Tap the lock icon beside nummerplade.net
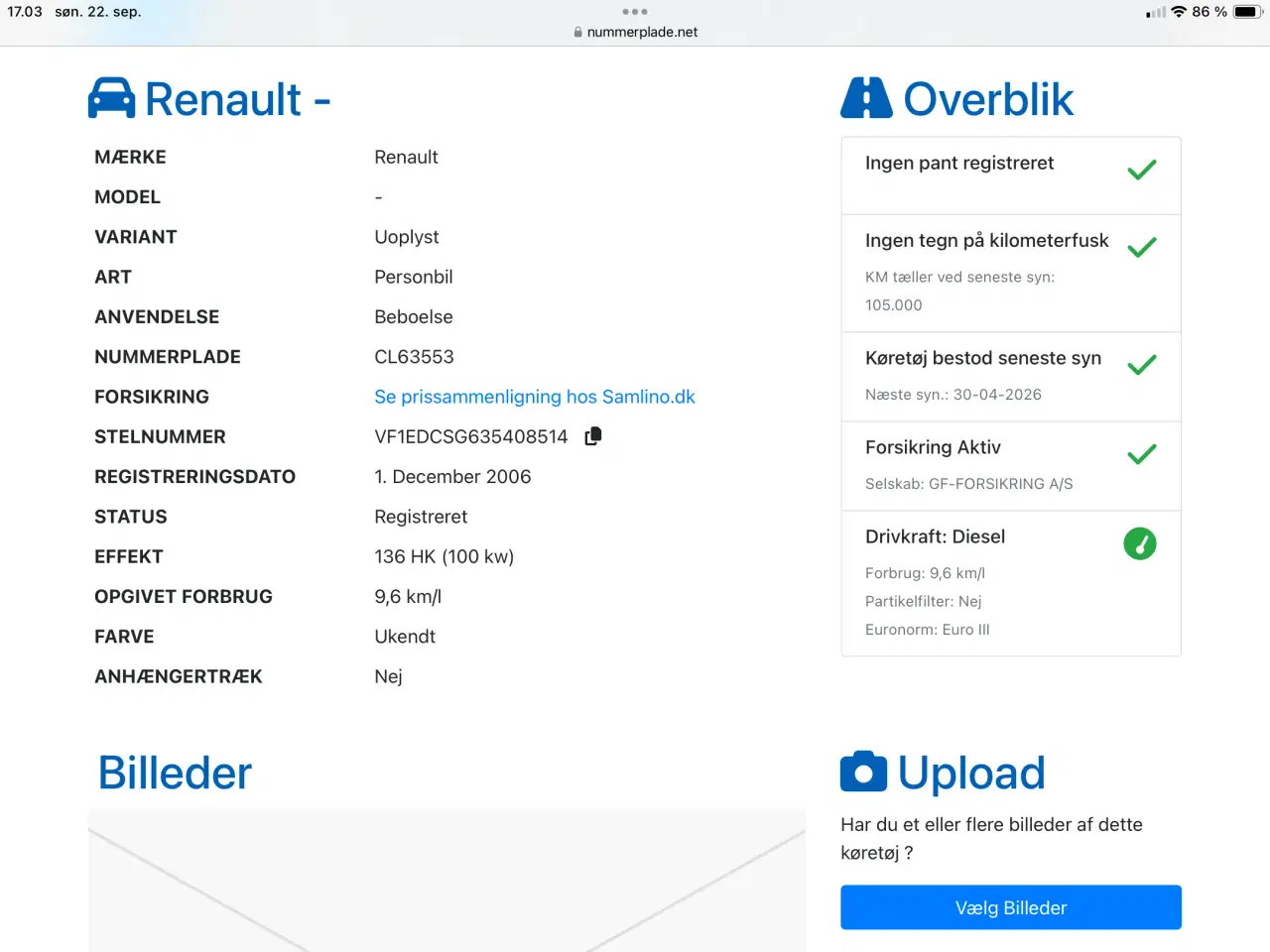The image size is (1270, 952). pyautogui.click(x=578, y=32)
